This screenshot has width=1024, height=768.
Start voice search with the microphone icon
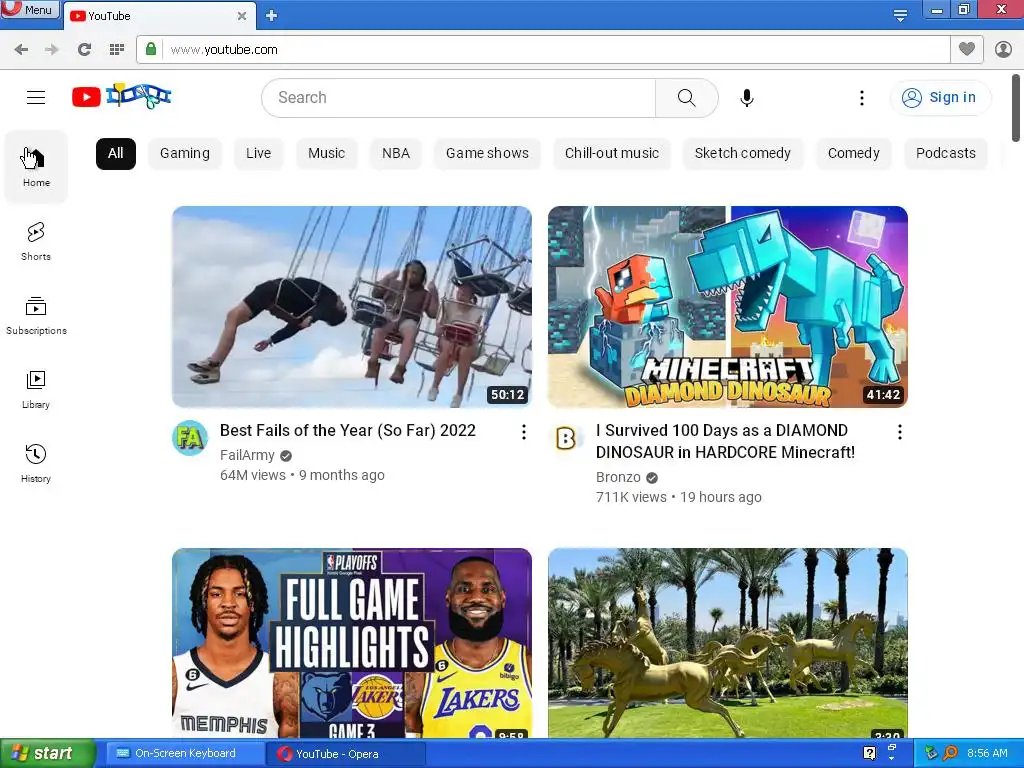tap(747, 98)
